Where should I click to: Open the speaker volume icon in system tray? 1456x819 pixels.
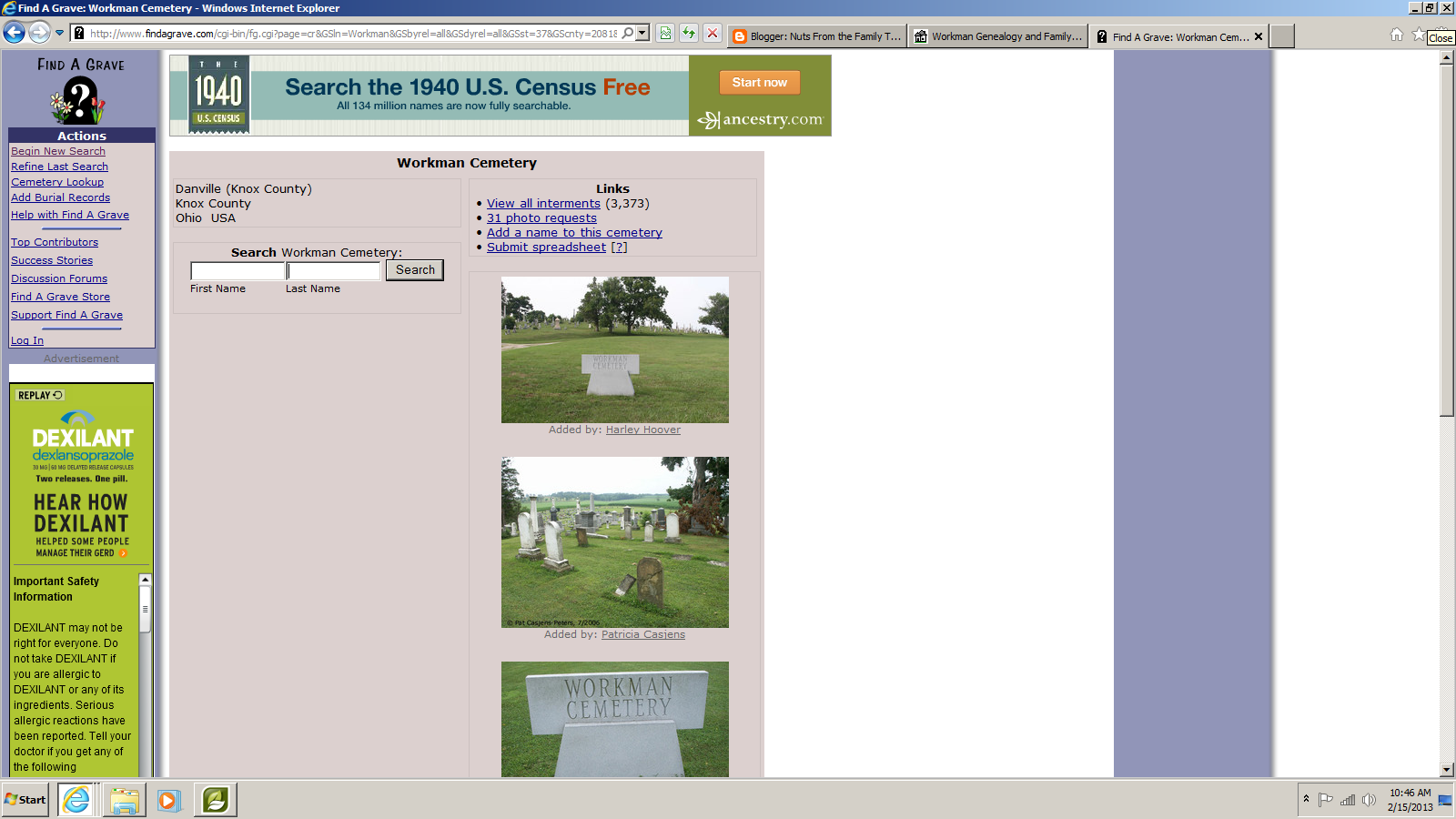click(1370, 801)
